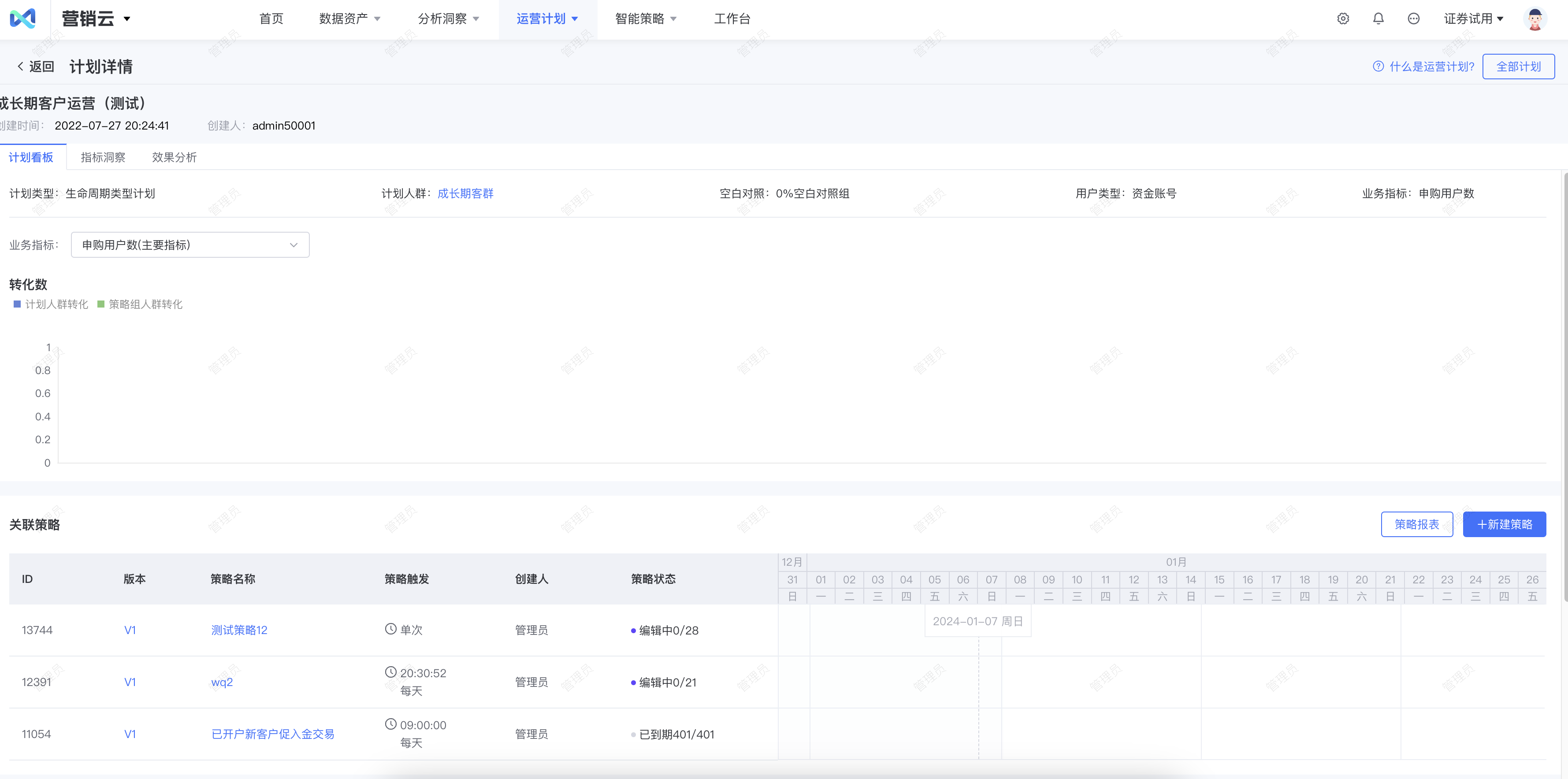Click the 转化数 chart title
The image size is (1568, 779).
[28, 284]
